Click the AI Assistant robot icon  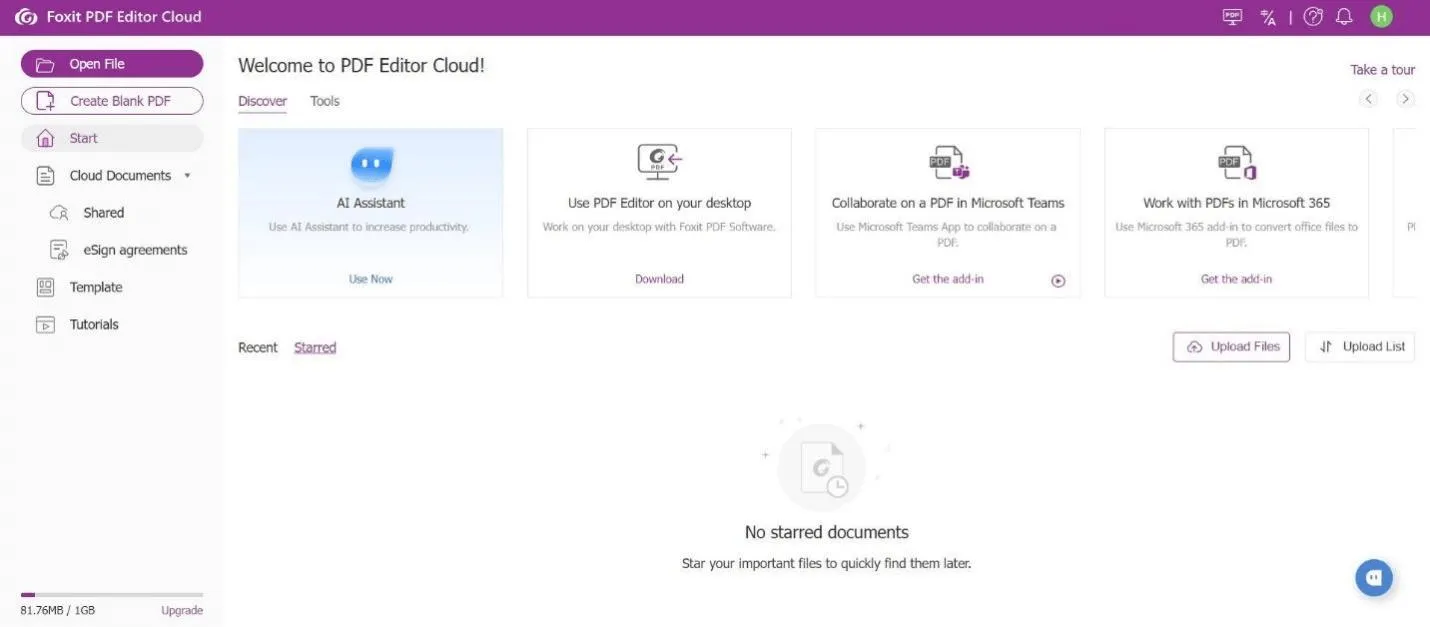[371, 164]
